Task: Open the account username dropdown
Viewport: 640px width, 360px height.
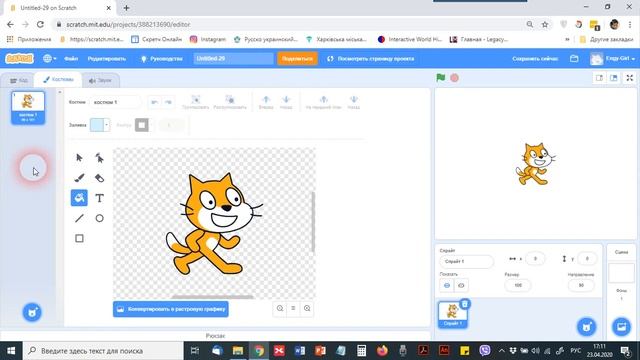Action: click(x=613, y=58)
